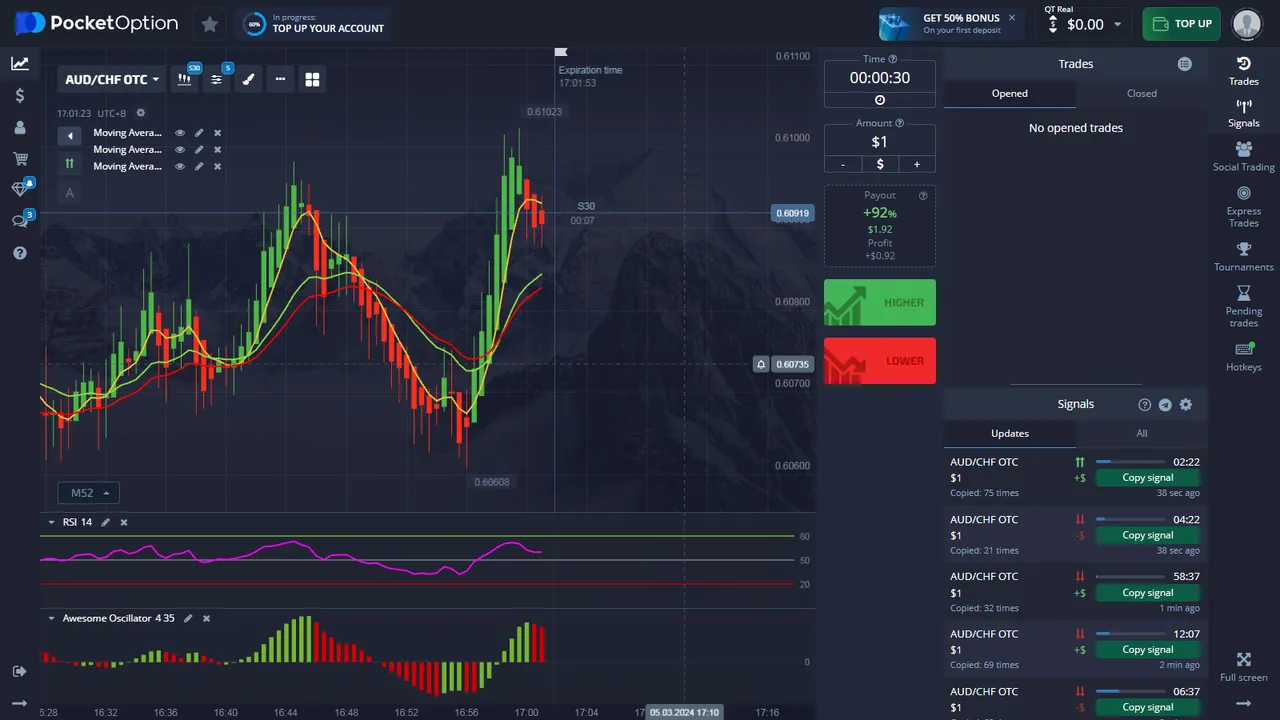Enter Full screen mode
The image size is (1280, 720).
click(x=1244, y=667)
